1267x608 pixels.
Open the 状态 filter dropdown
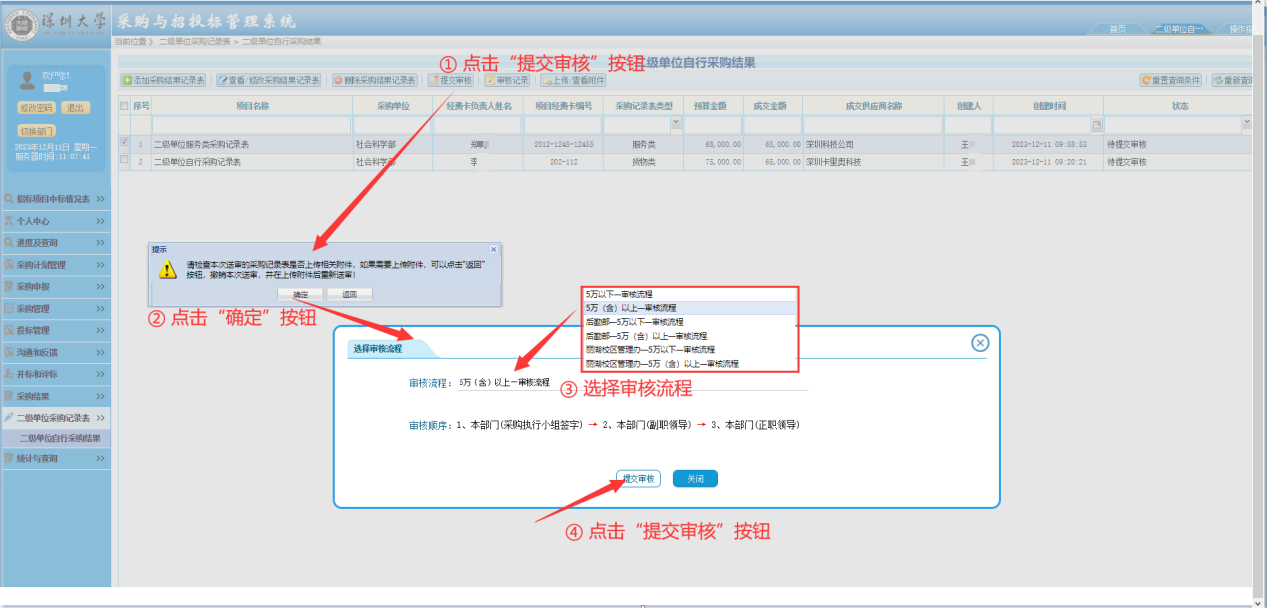(1246, 125)
